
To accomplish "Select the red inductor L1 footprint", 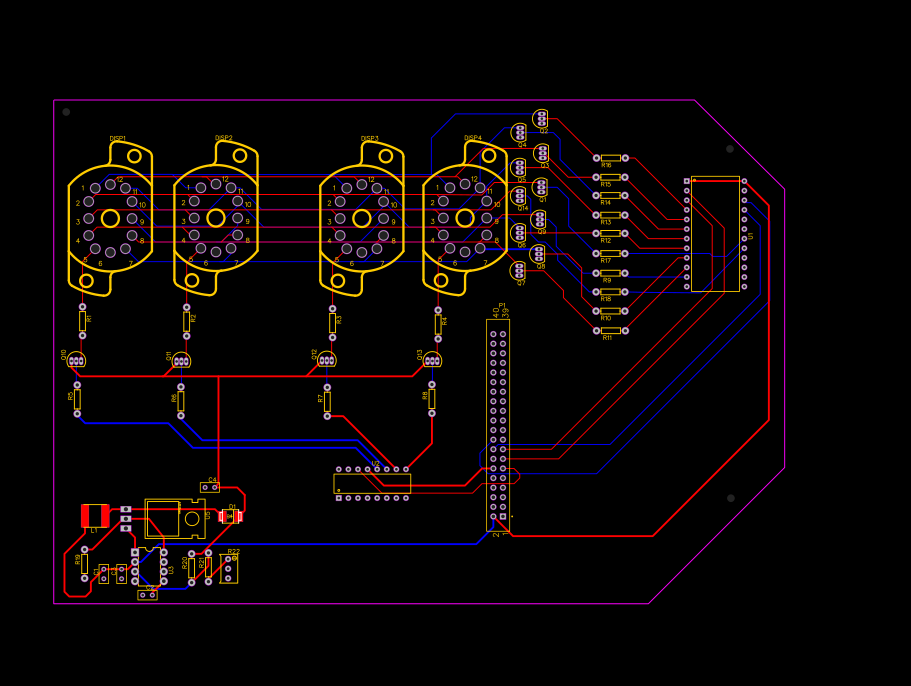I will 95,516.
